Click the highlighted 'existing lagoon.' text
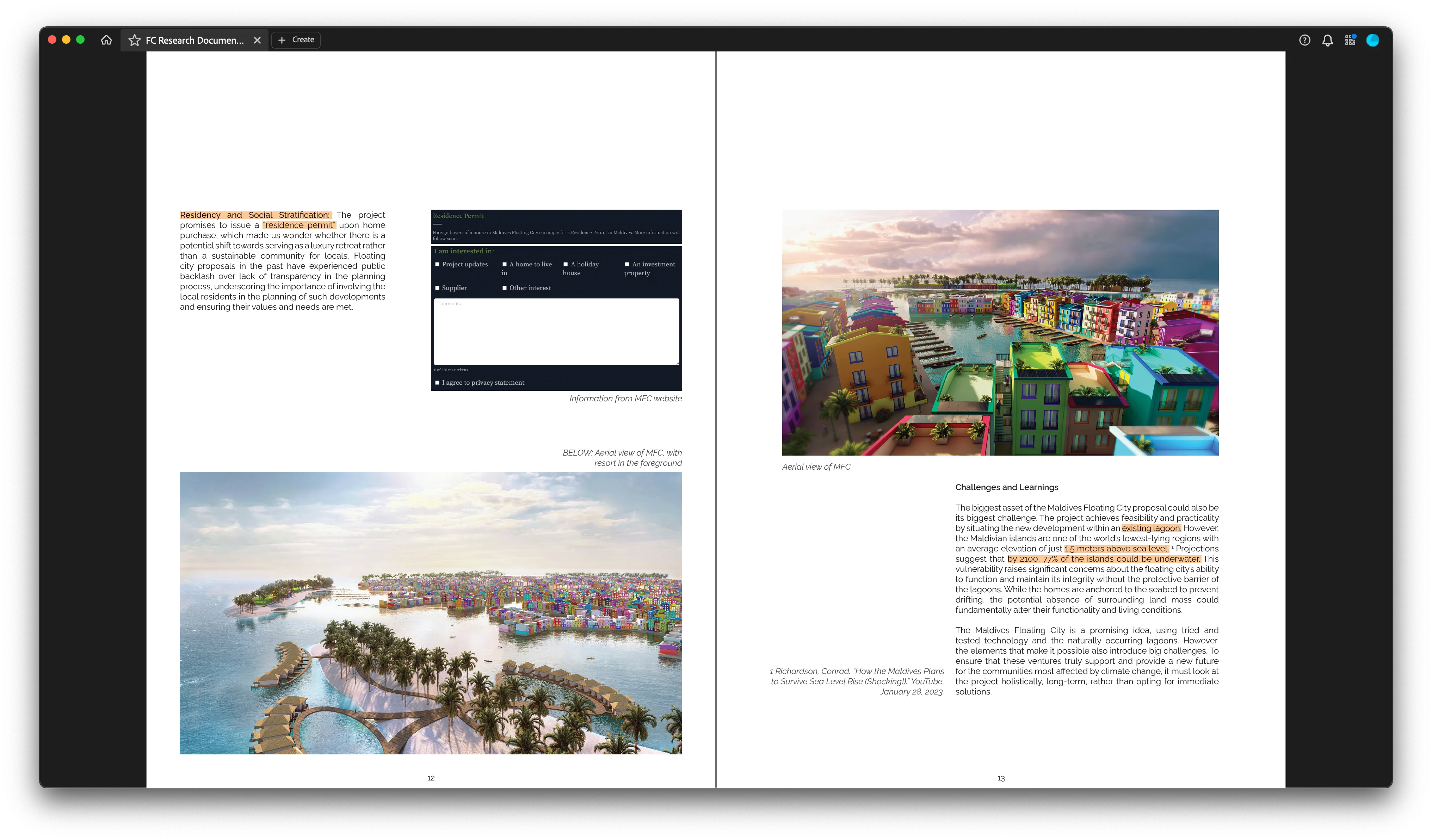 point(1151,528)
